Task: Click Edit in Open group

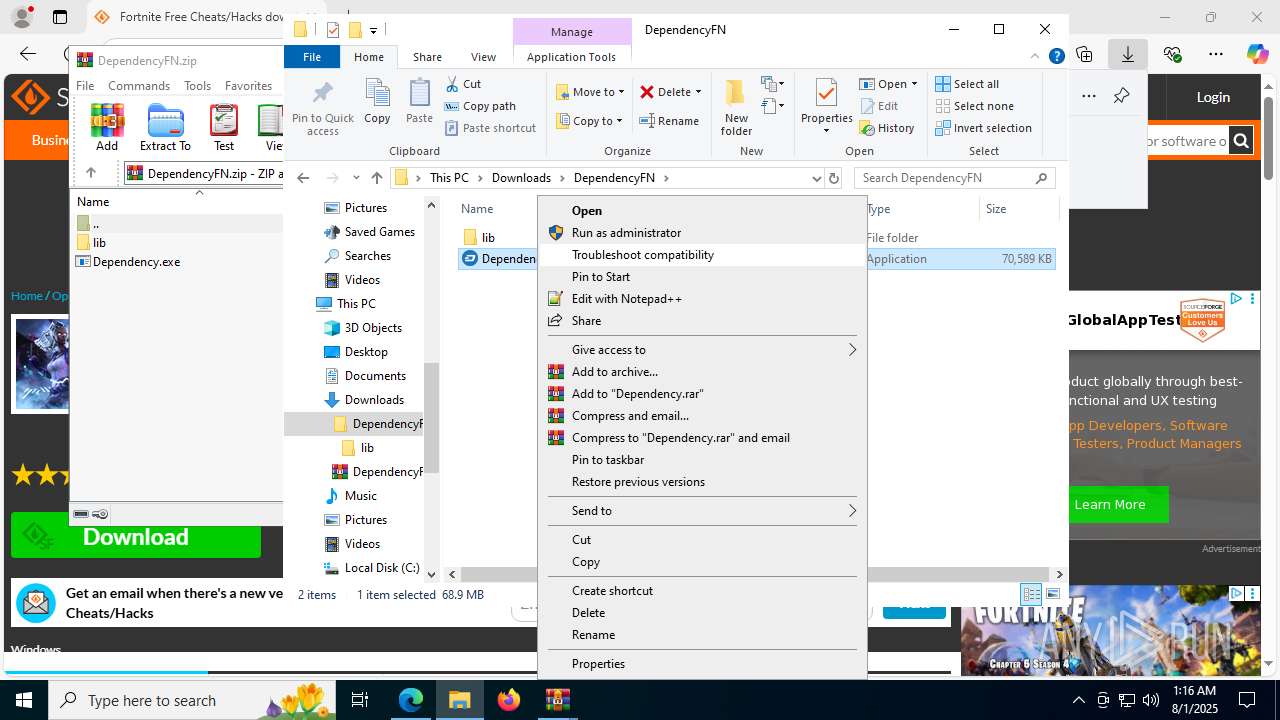Action: tap(878, 106)
